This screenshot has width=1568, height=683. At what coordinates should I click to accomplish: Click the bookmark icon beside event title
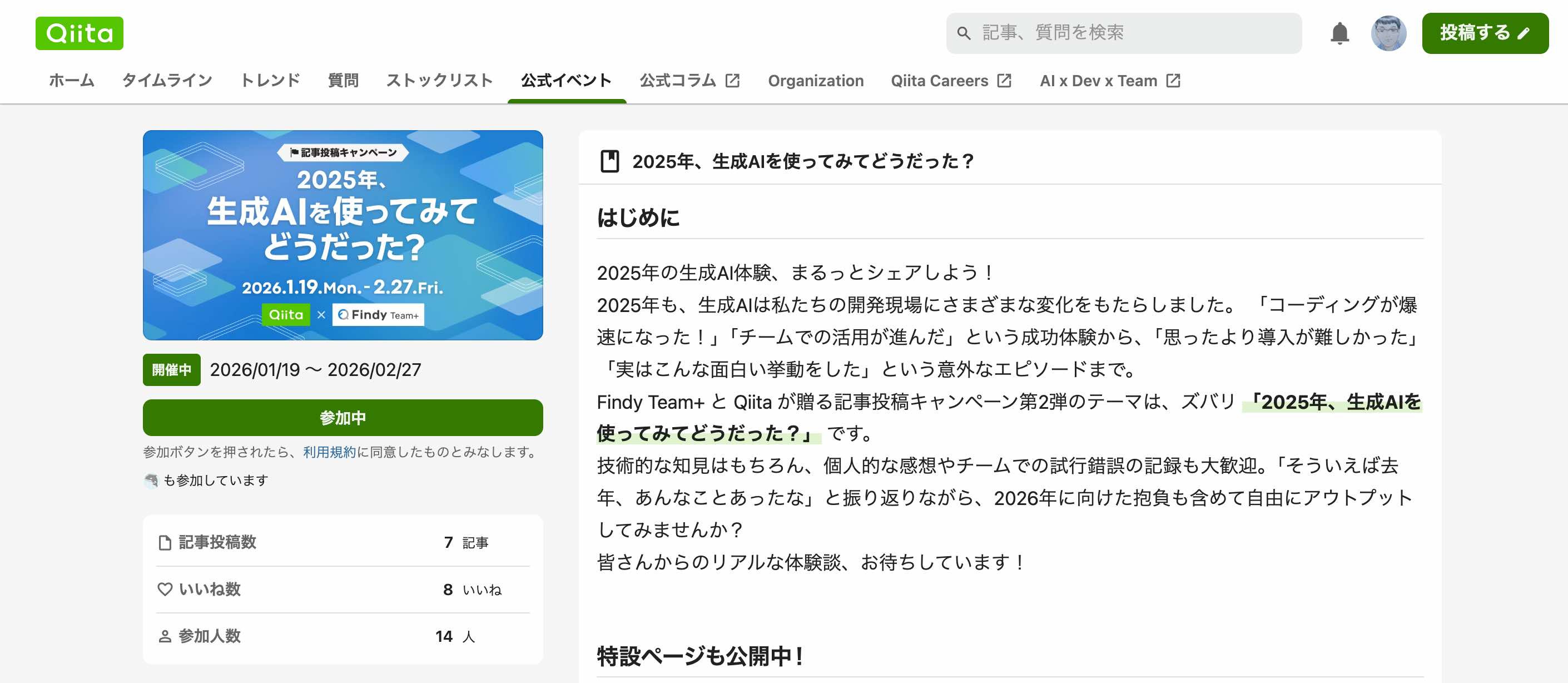[x=609, y=161]
